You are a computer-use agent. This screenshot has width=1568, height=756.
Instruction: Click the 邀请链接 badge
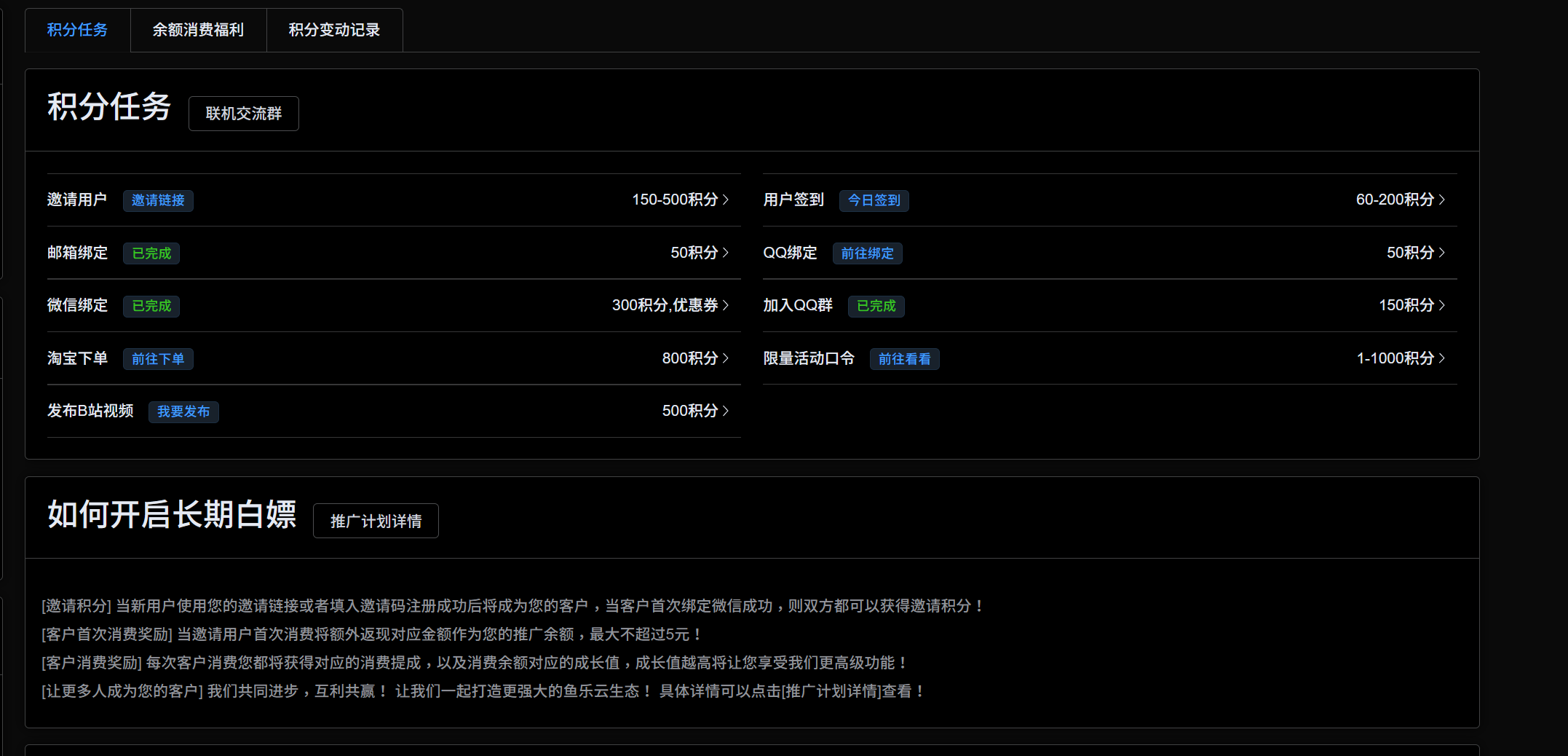tap(158, 200)
